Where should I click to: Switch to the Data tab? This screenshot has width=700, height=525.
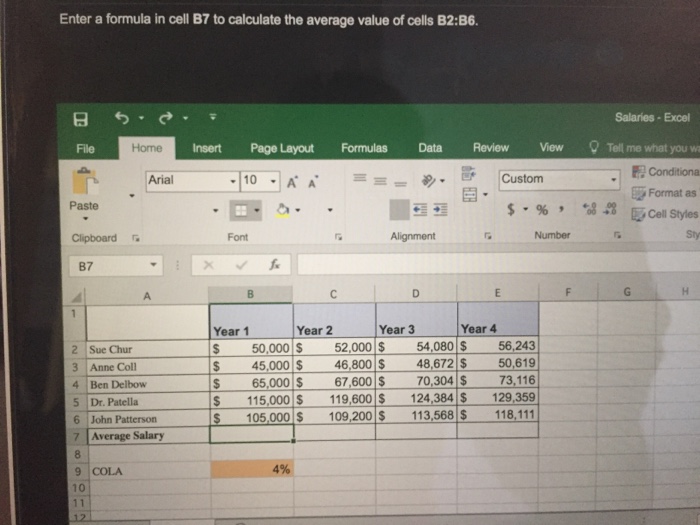click(430, 148)
